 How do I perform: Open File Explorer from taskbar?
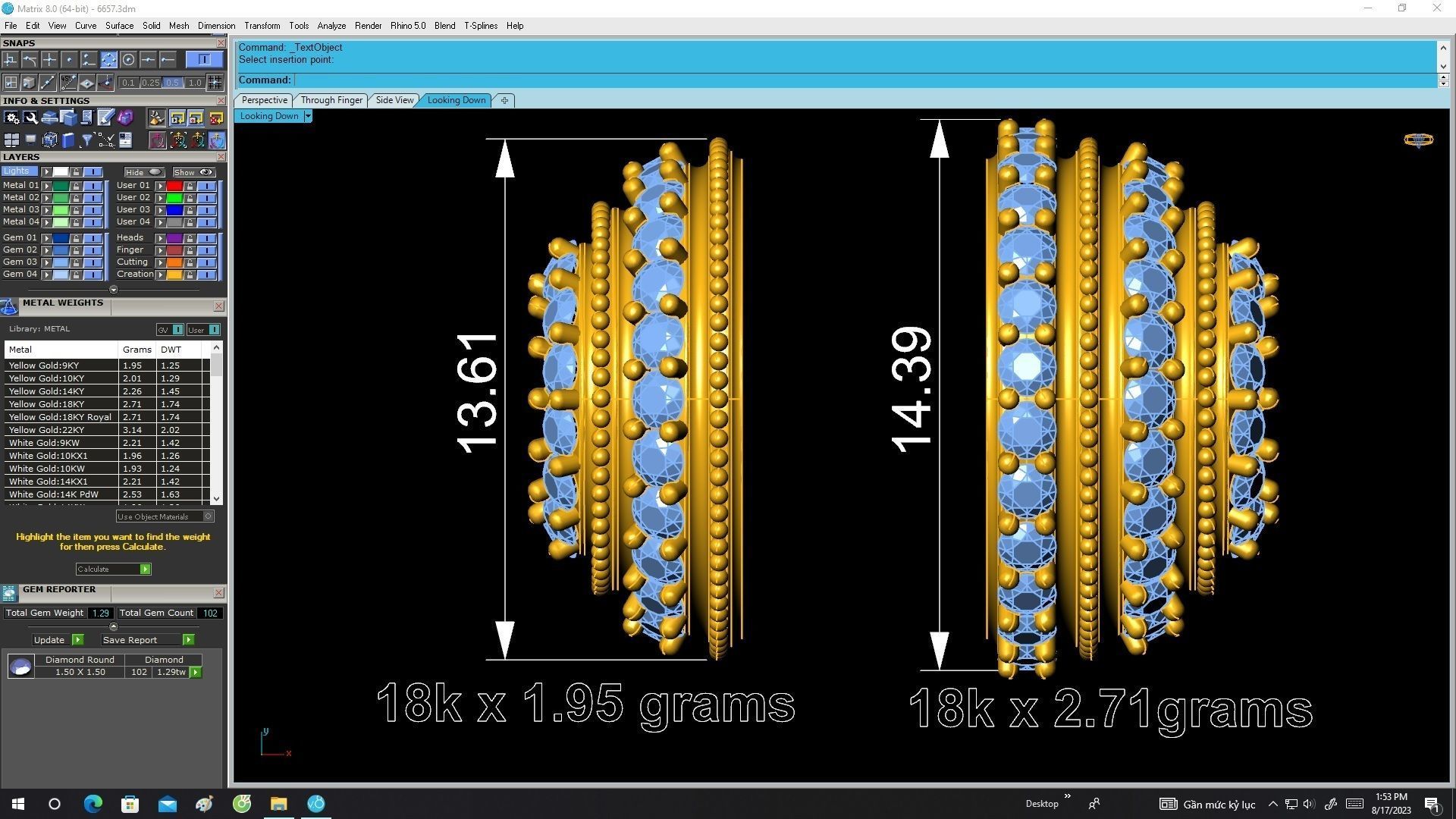[278, 804]
